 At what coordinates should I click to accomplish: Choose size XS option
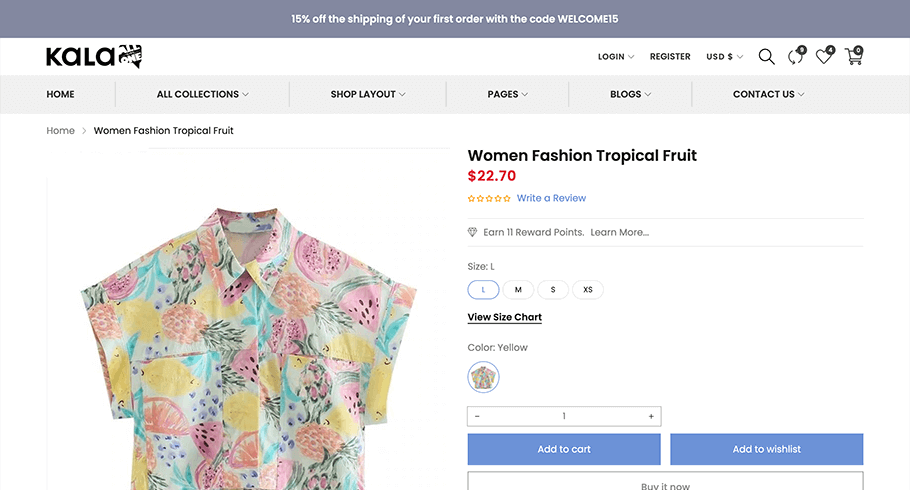coord(588,290)
